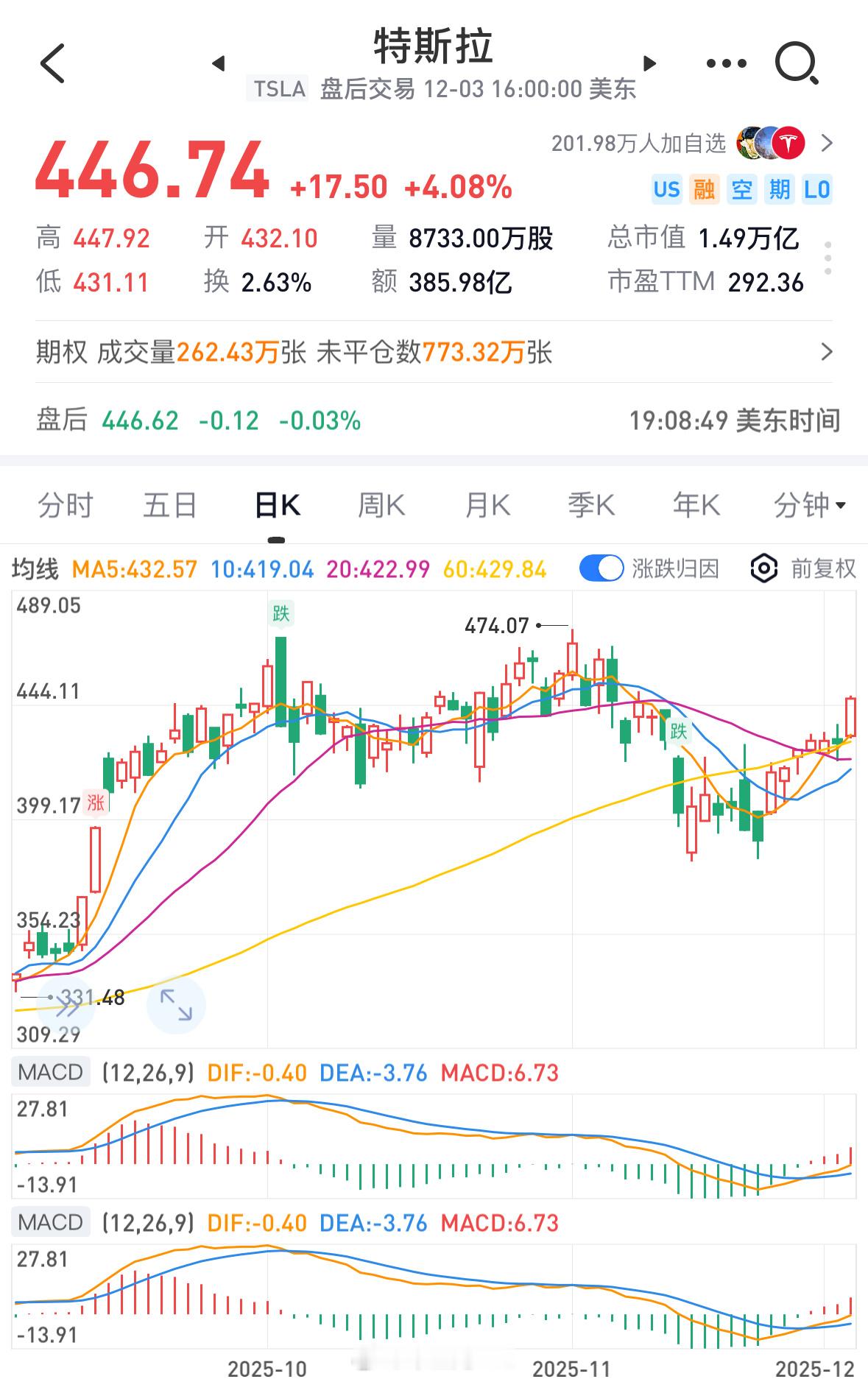This screenshot has width=868, height=1379.
Task: Tap the 低 431.11 low value
Action: (x=92, y=282)
